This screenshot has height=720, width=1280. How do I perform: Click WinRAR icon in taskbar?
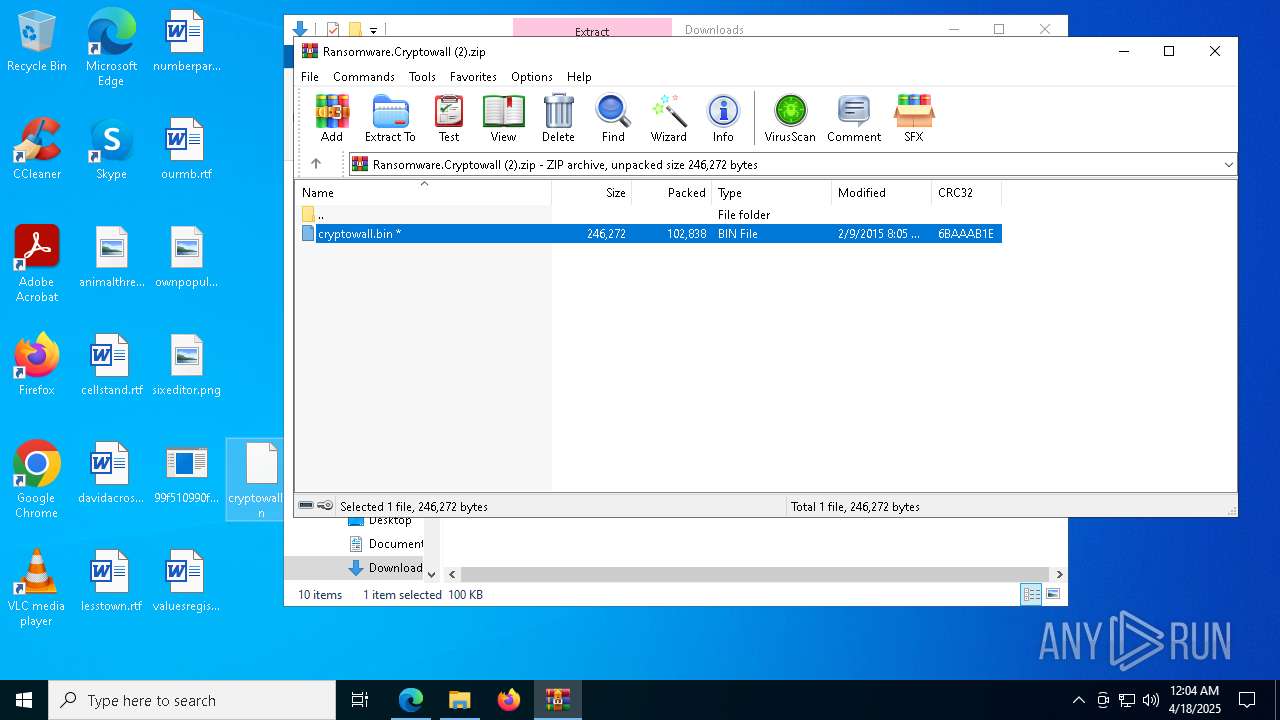(557, 700)
